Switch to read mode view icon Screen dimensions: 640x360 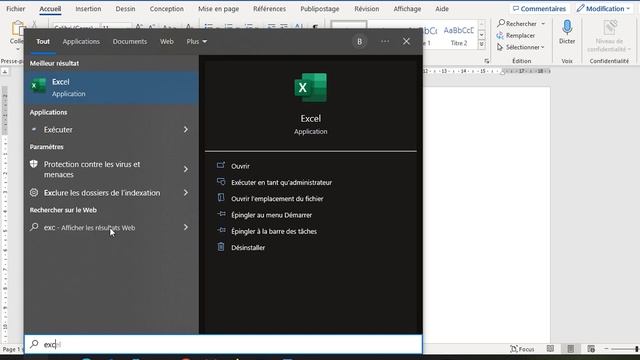click(x=550, y=349)
